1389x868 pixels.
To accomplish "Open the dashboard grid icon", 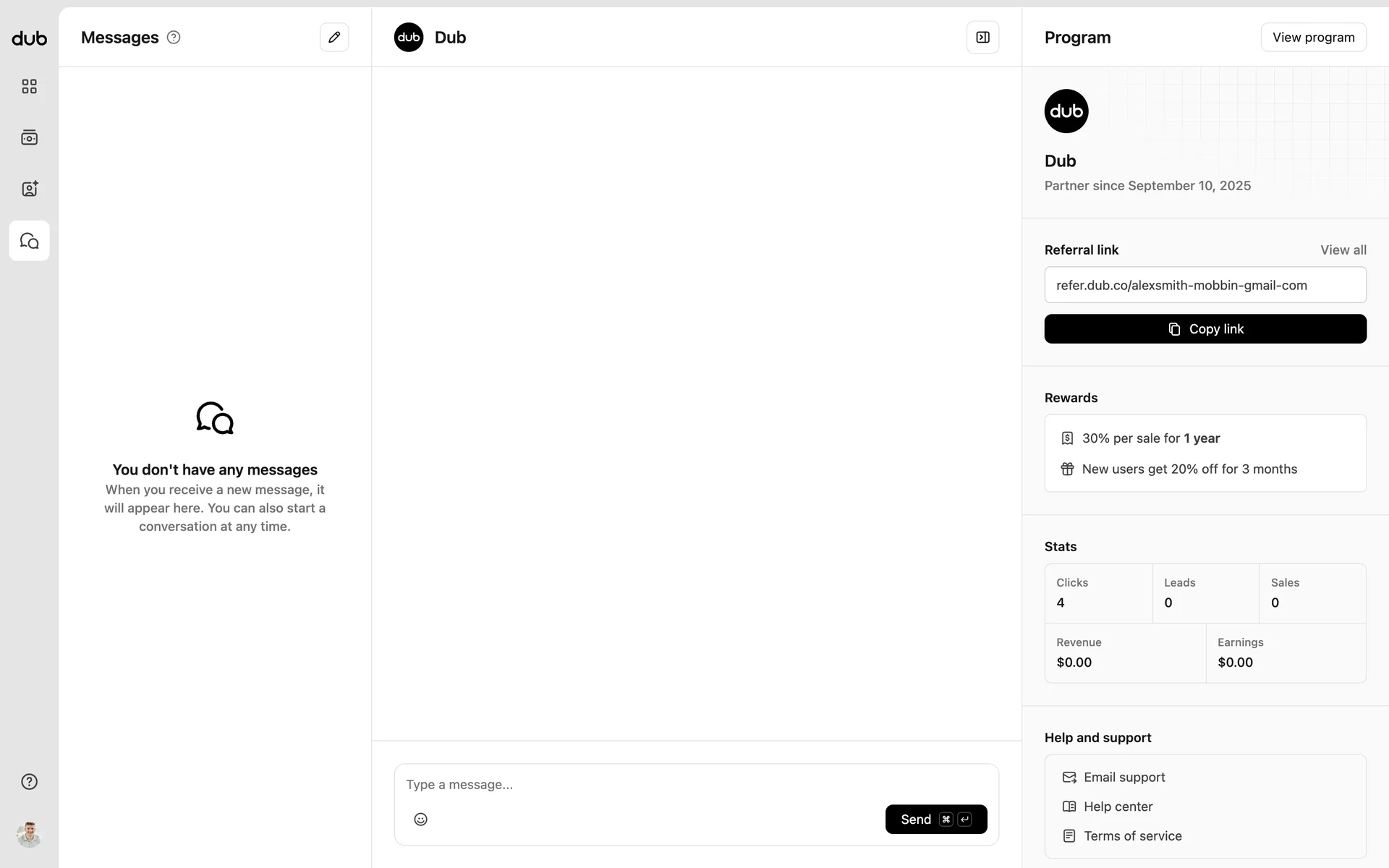I will point(29,87).
